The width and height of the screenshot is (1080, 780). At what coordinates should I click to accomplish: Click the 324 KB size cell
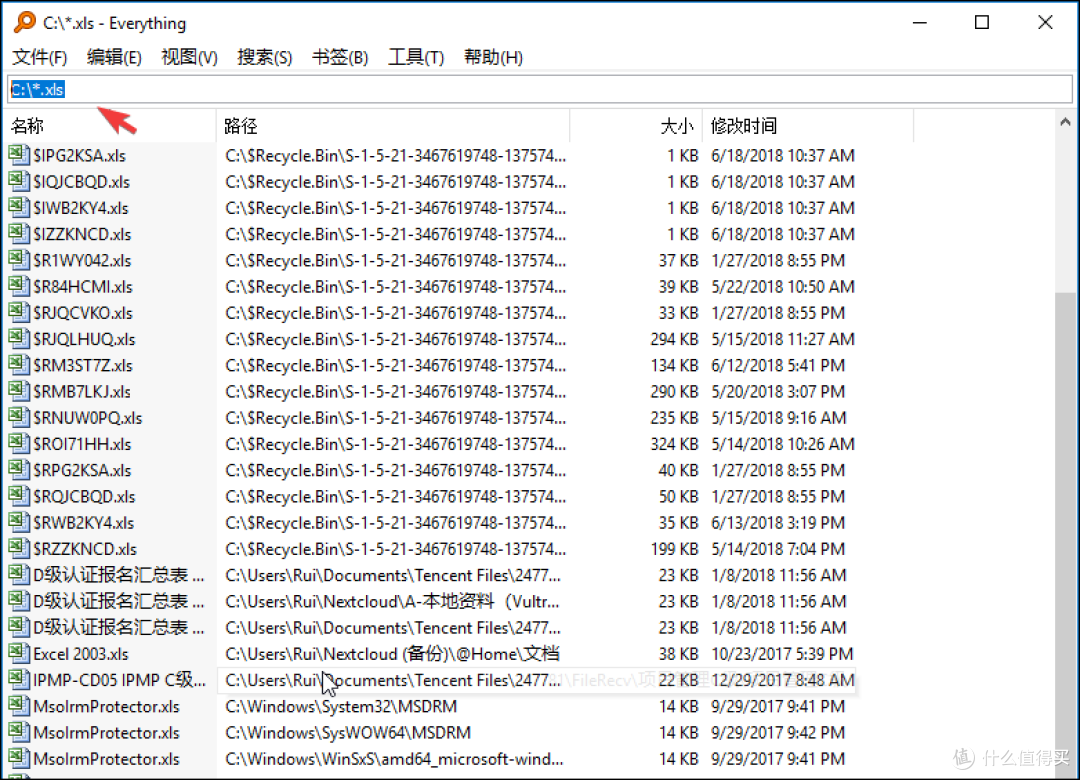click(674, 444)
